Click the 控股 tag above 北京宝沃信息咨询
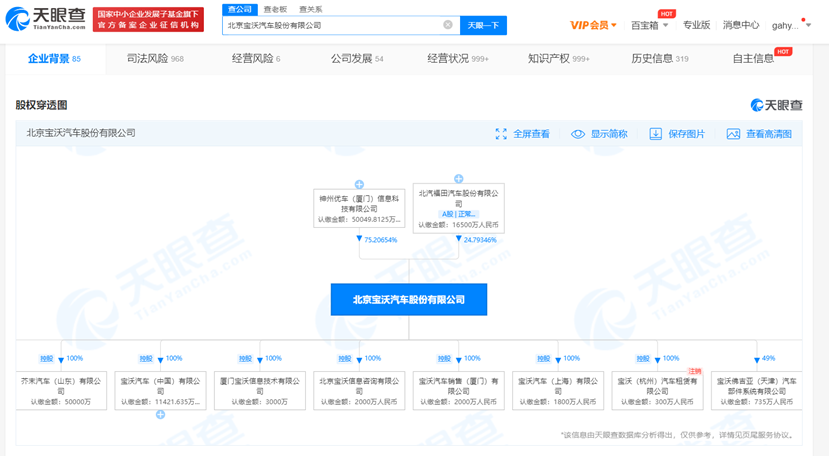 345,358
